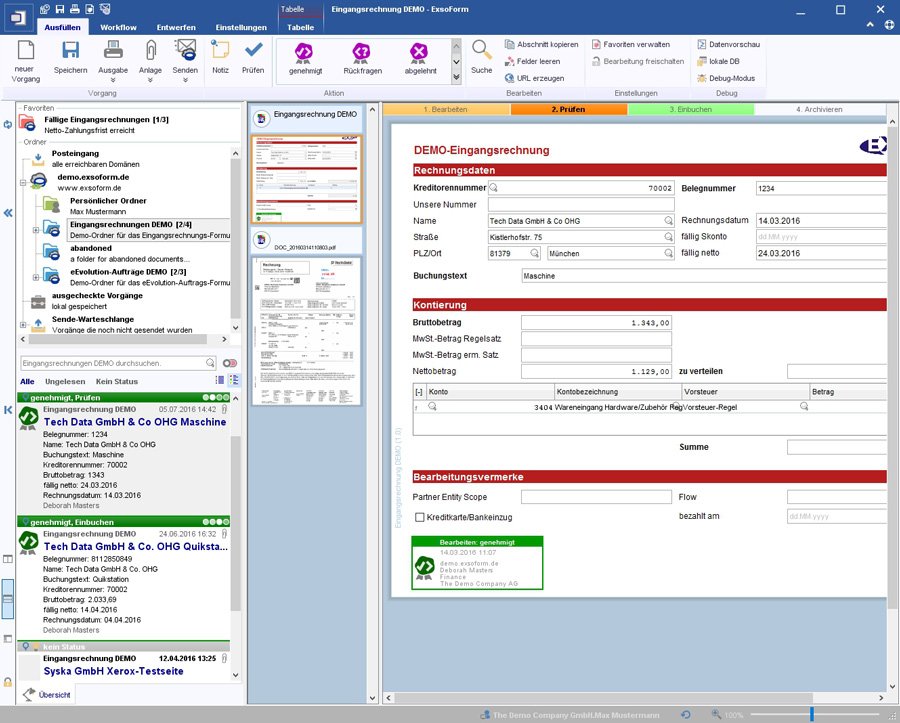Toggle the red search filter switch
900x723 pixels.
(230, 363)
